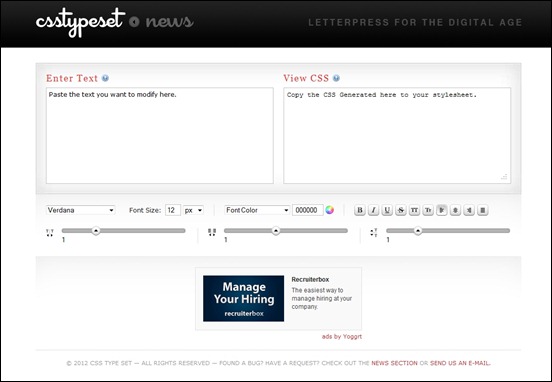The height and width of the screenshot is (382, 552).
Task: Justify the text alignment
Action: [x=483, y=210]
